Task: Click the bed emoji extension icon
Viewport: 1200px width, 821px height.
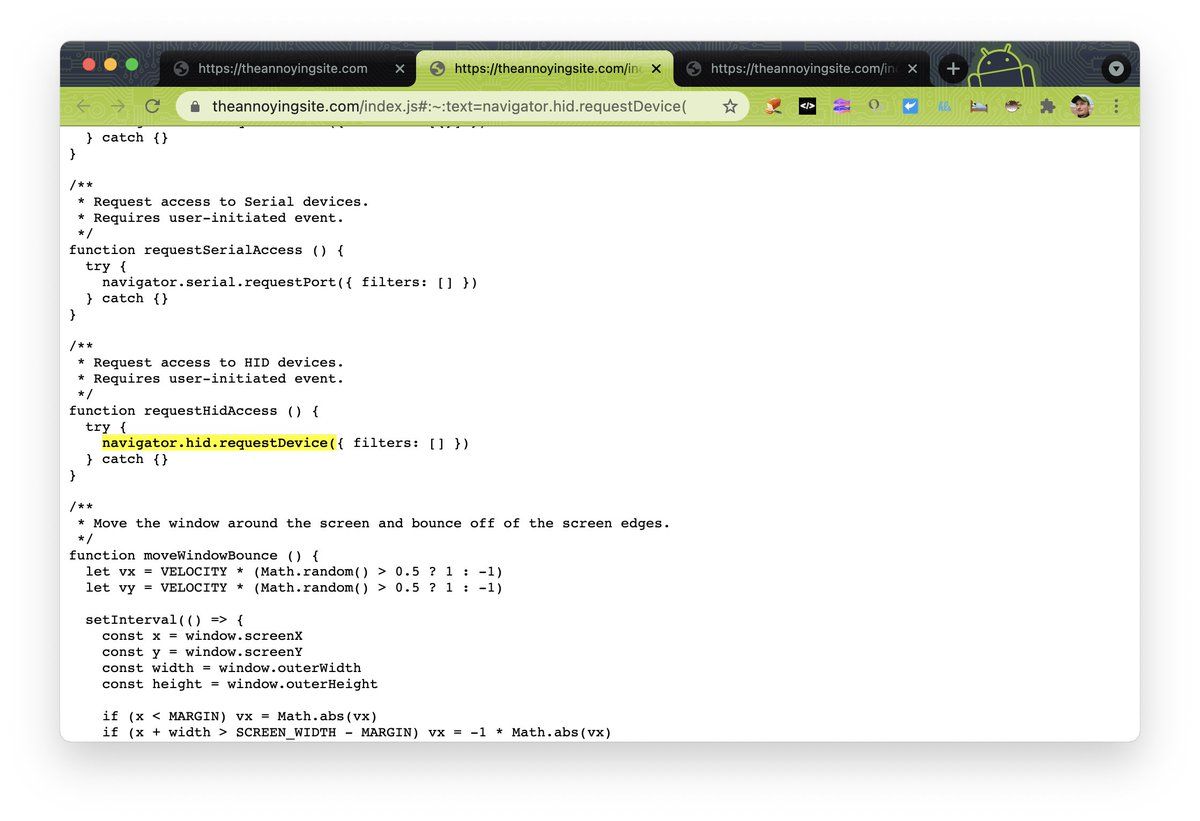Action: [978, 105]
